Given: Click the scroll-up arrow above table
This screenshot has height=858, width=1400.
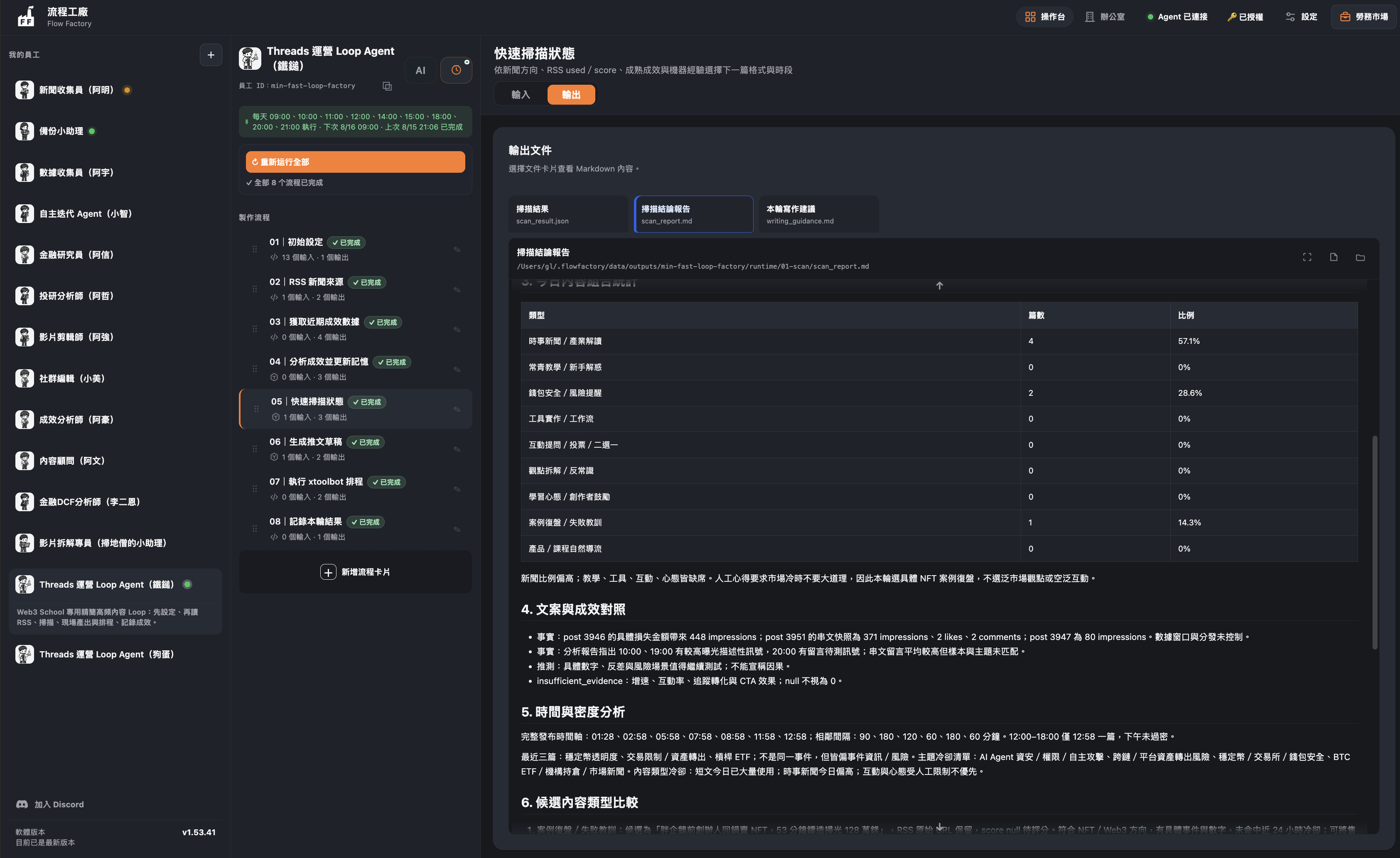Looking at the screenshot, I should pos(939,286).
